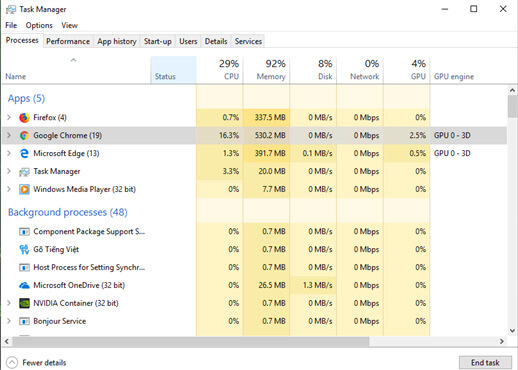Click the scroll down arrow
This screenshot has height=370, width=518.
pos(512,330)
